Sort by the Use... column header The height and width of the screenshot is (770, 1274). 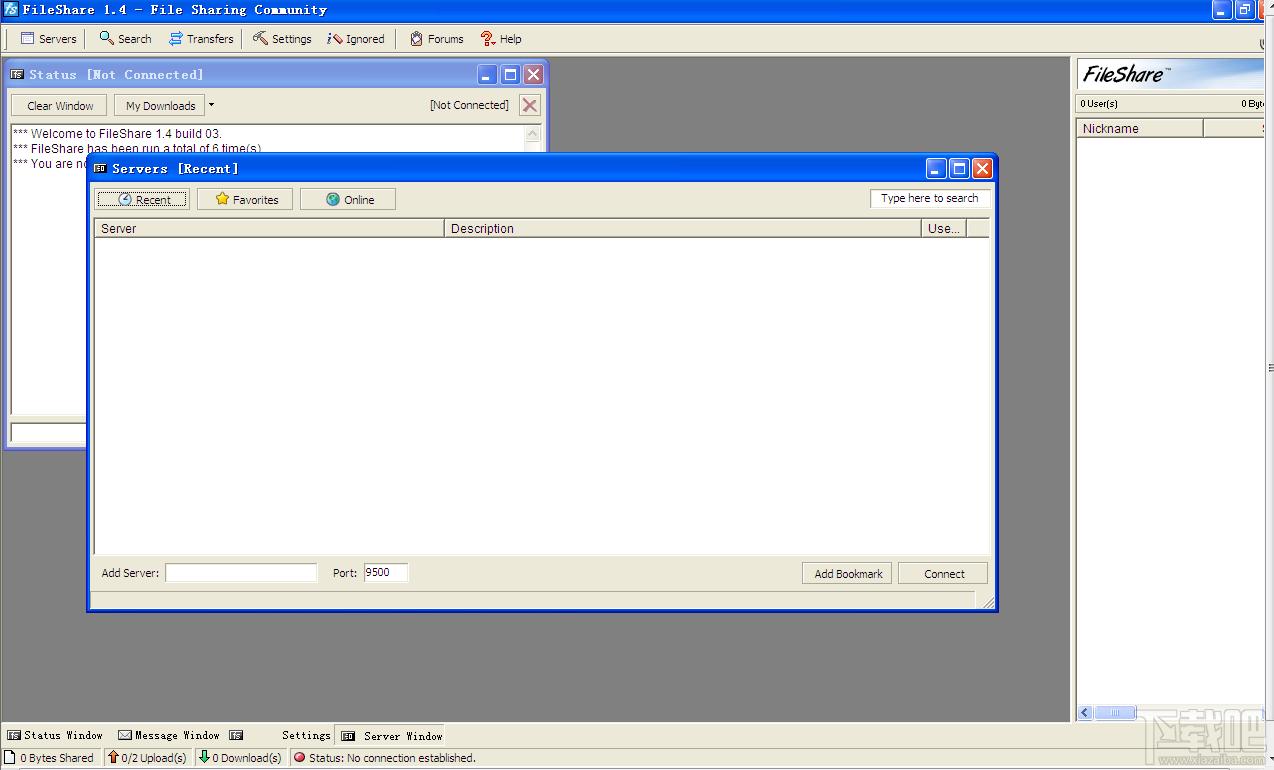tap(943, 228)
